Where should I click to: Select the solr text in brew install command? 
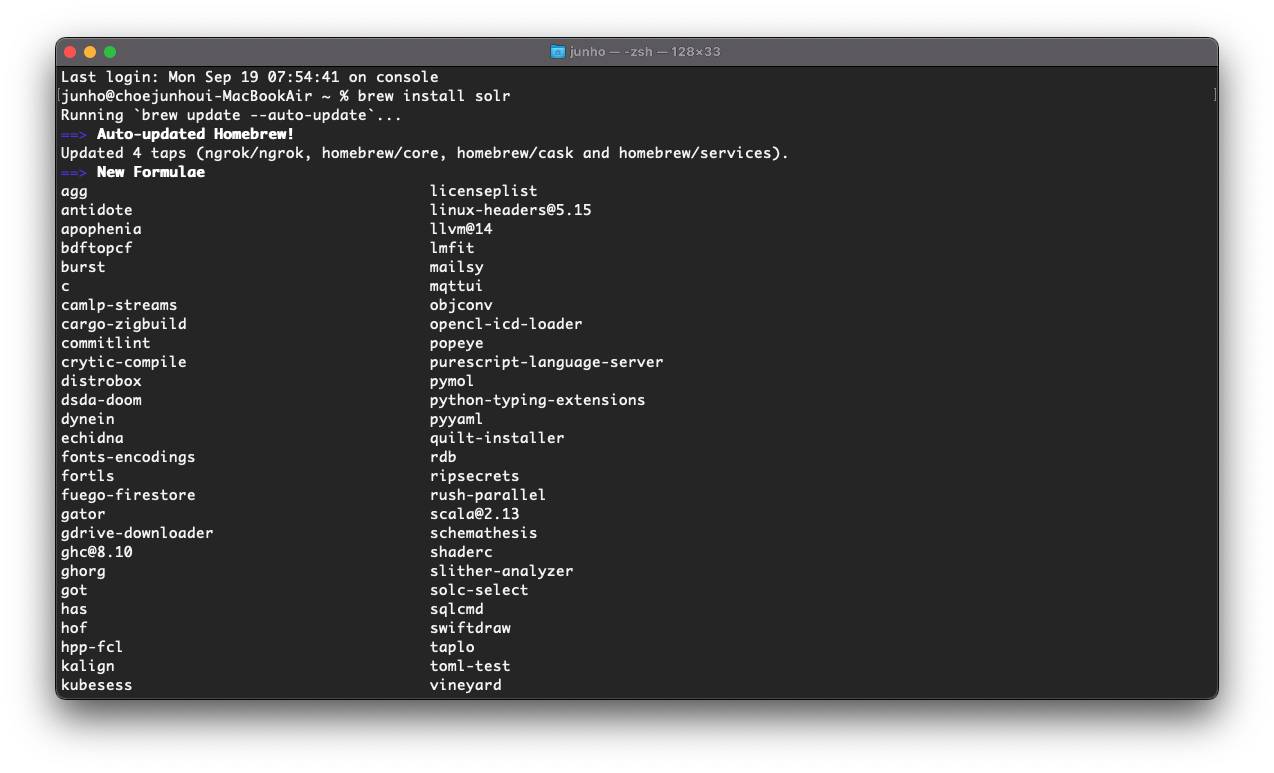494,95
